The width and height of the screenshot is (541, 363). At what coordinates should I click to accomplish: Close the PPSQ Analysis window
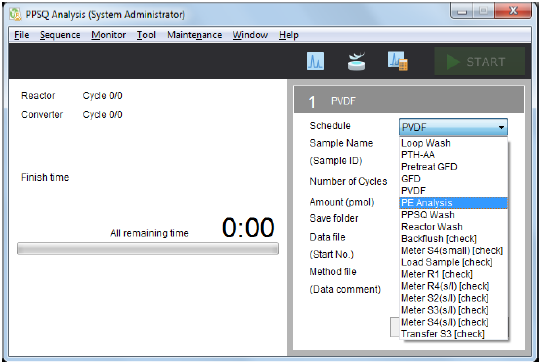(513, 11)
